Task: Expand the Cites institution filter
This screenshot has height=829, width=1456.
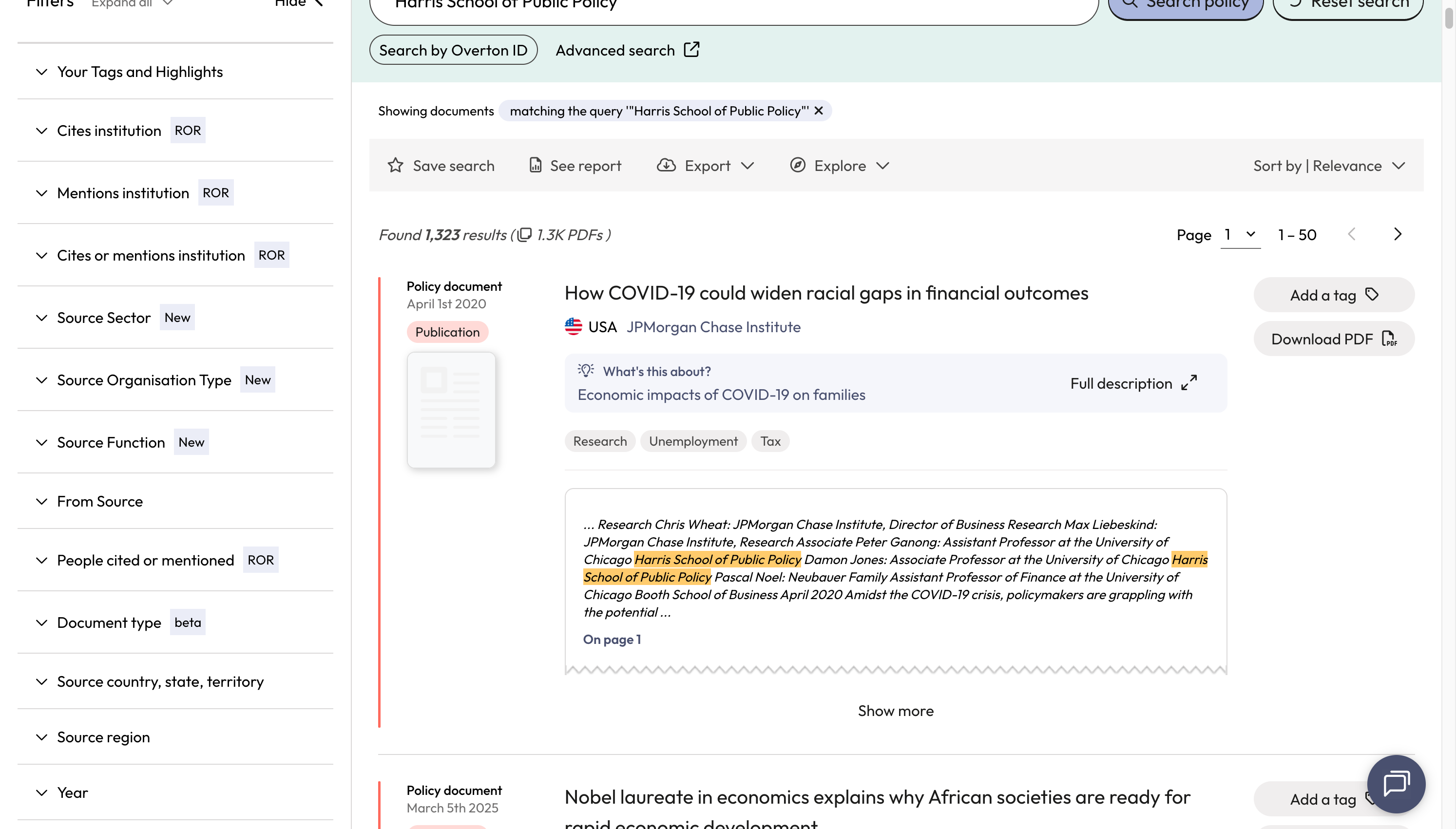Action: (175, 131)
